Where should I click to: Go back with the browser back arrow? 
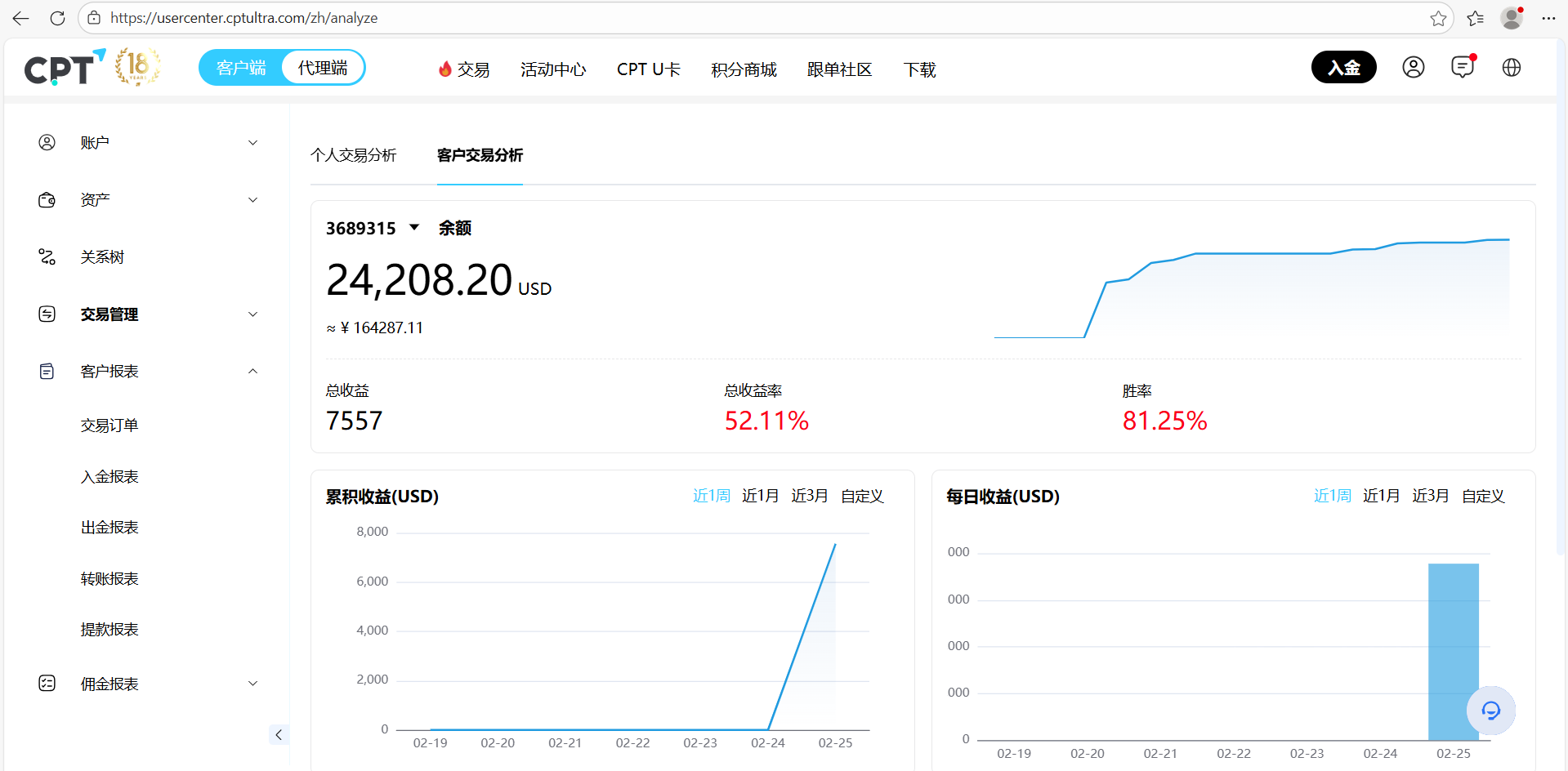coord(21,18)
